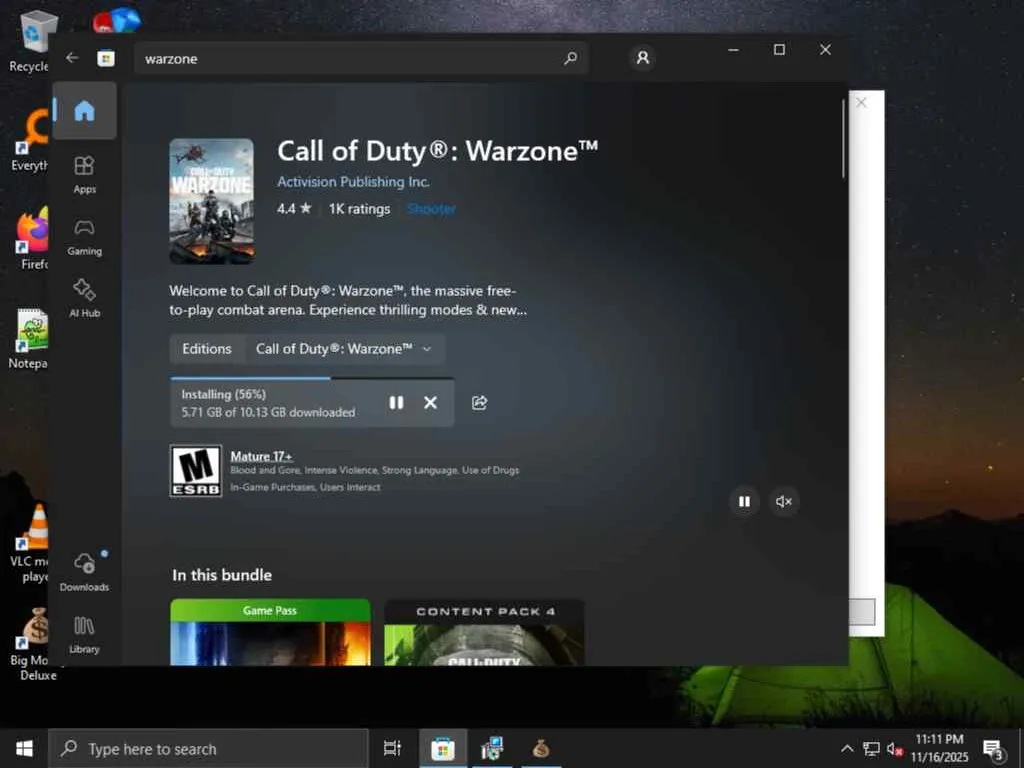The image size is (1024, 768).
Task: Click the network icon in system tray
Action: [871, 748]
